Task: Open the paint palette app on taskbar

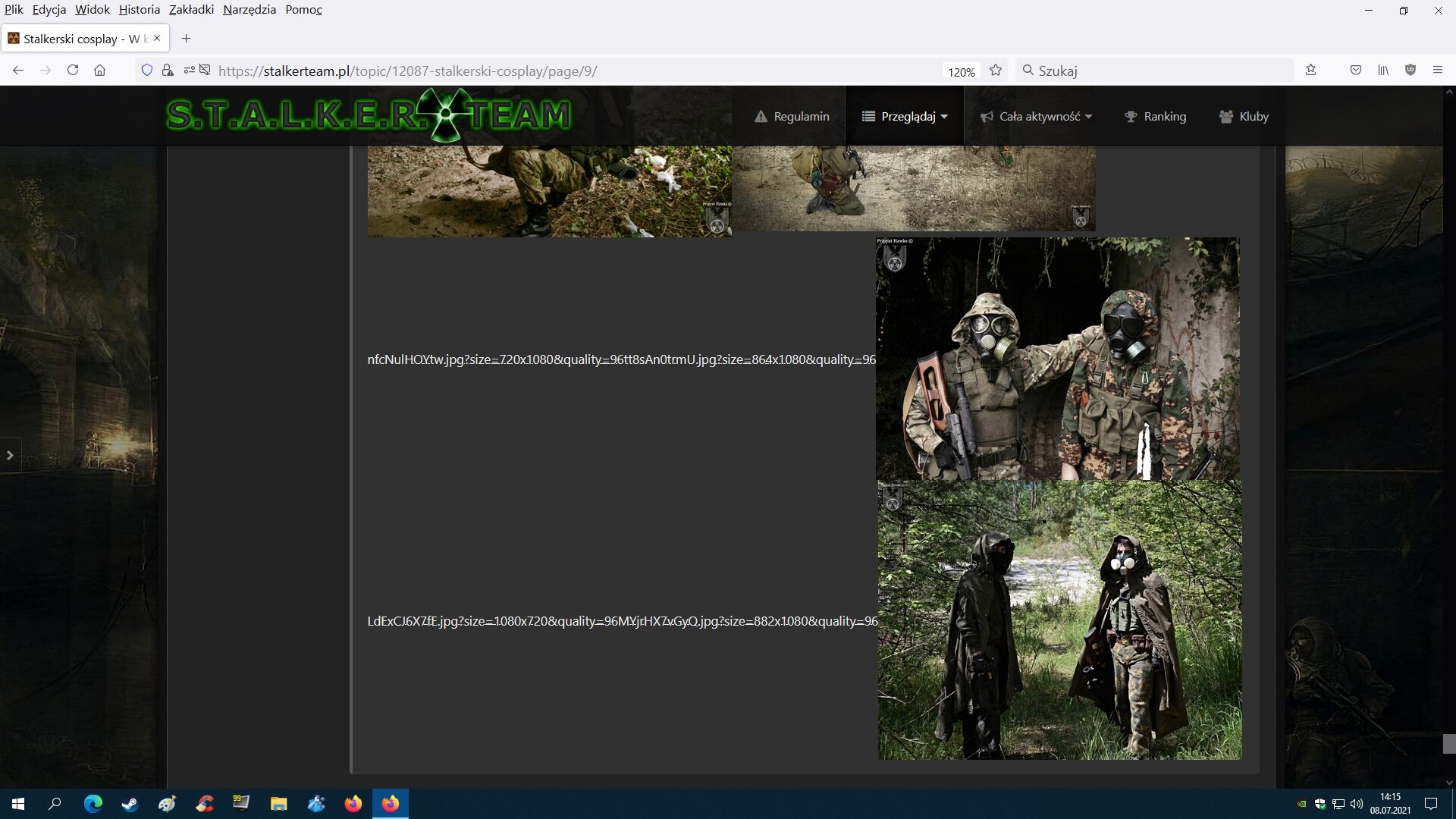Action: click(167, 804)
